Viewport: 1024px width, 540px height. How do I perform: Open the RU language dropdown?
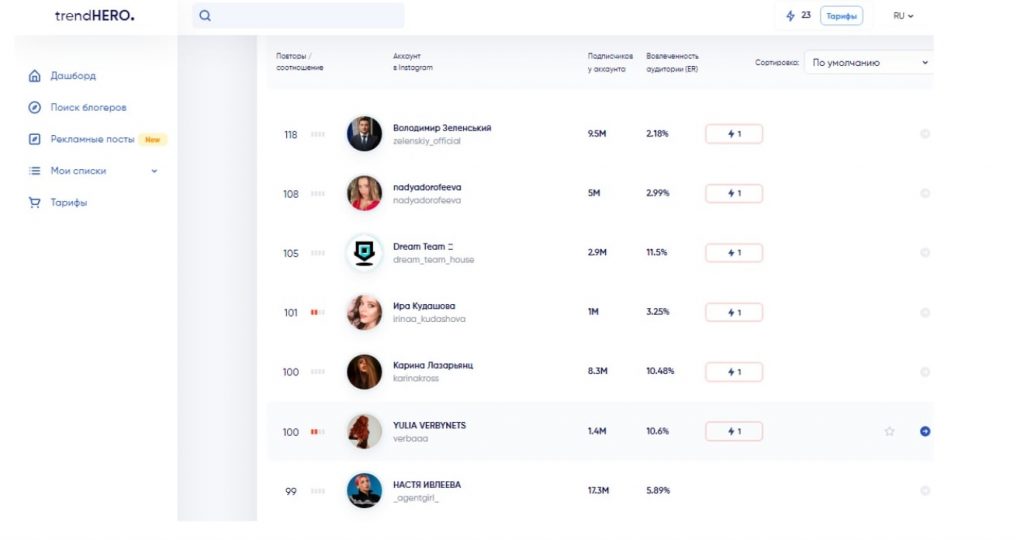tap(903, 16)
